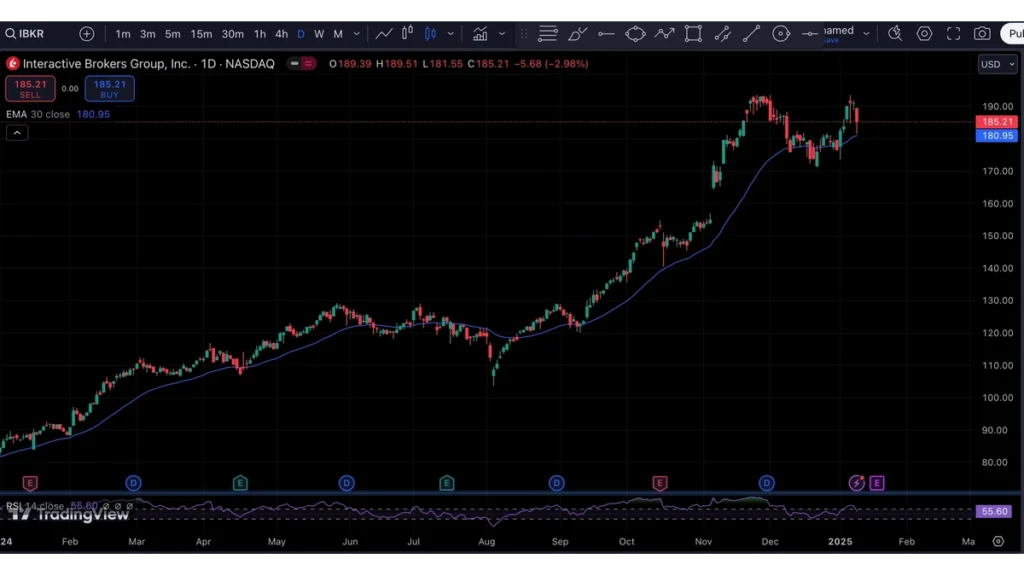Select the 30m timeframe
1024x576 pixels.
click(232, 34)
